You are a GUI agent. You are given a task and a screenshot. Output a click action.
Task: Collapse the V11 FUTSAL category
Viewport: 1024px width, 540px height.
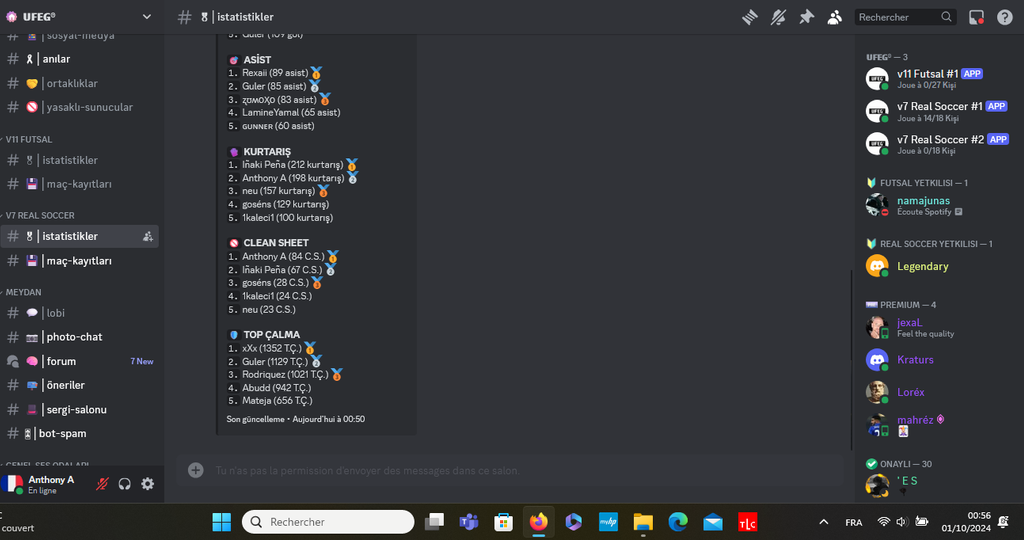(27, 139)
